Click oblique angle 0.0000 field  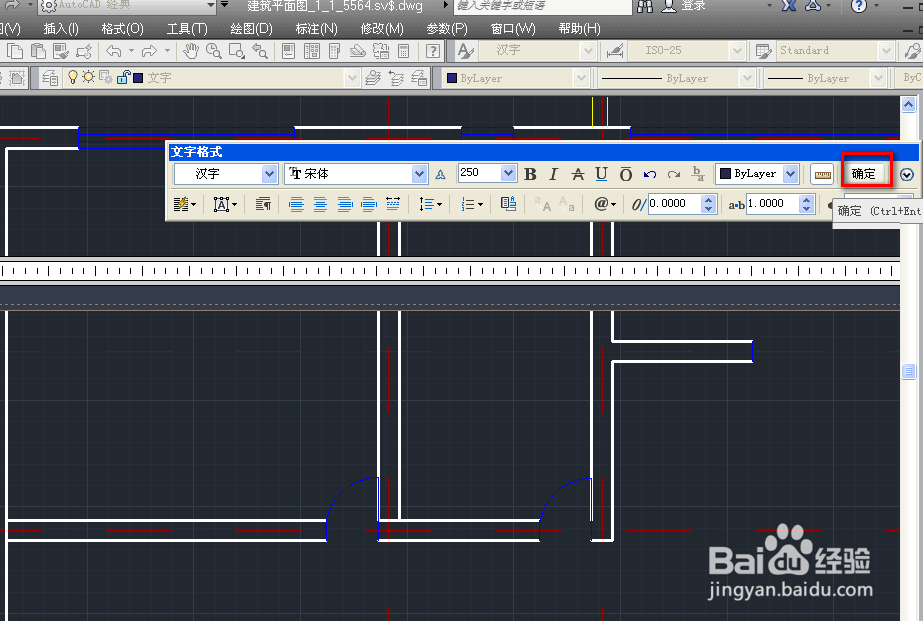[675, 204]
